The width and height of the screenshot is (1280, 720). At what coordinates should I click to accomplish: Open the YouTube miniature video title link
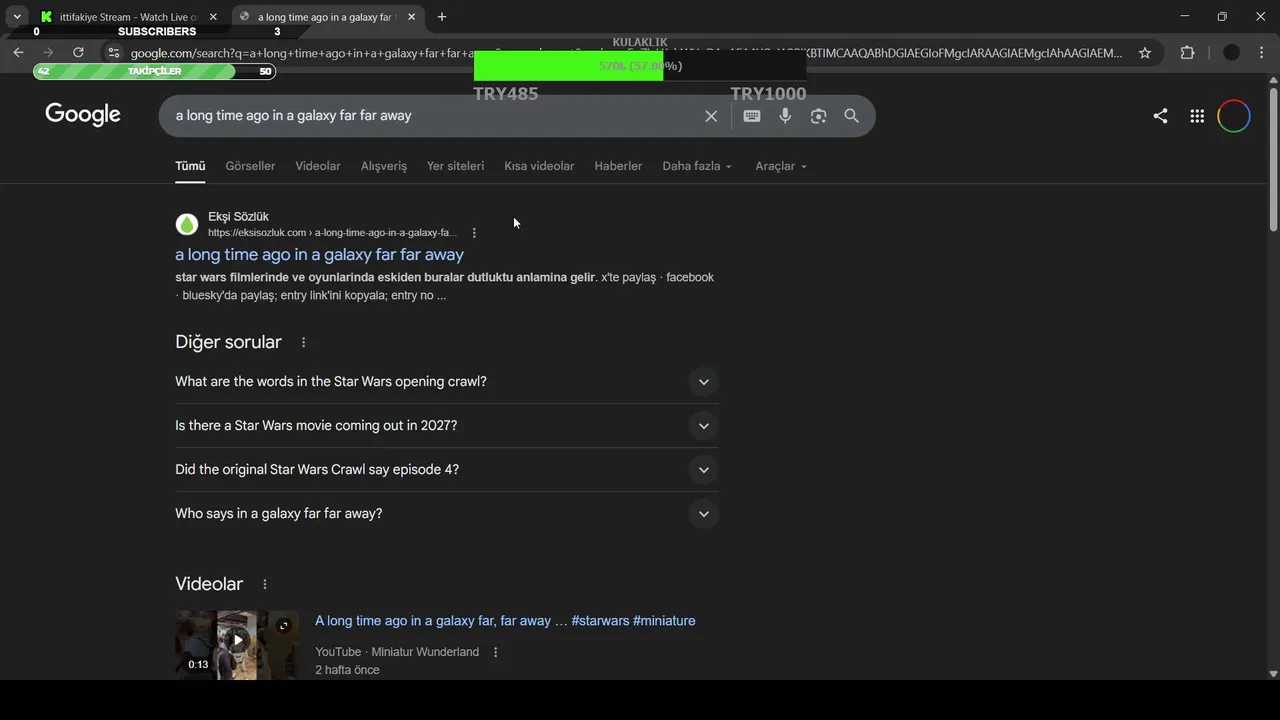(505, 621)
